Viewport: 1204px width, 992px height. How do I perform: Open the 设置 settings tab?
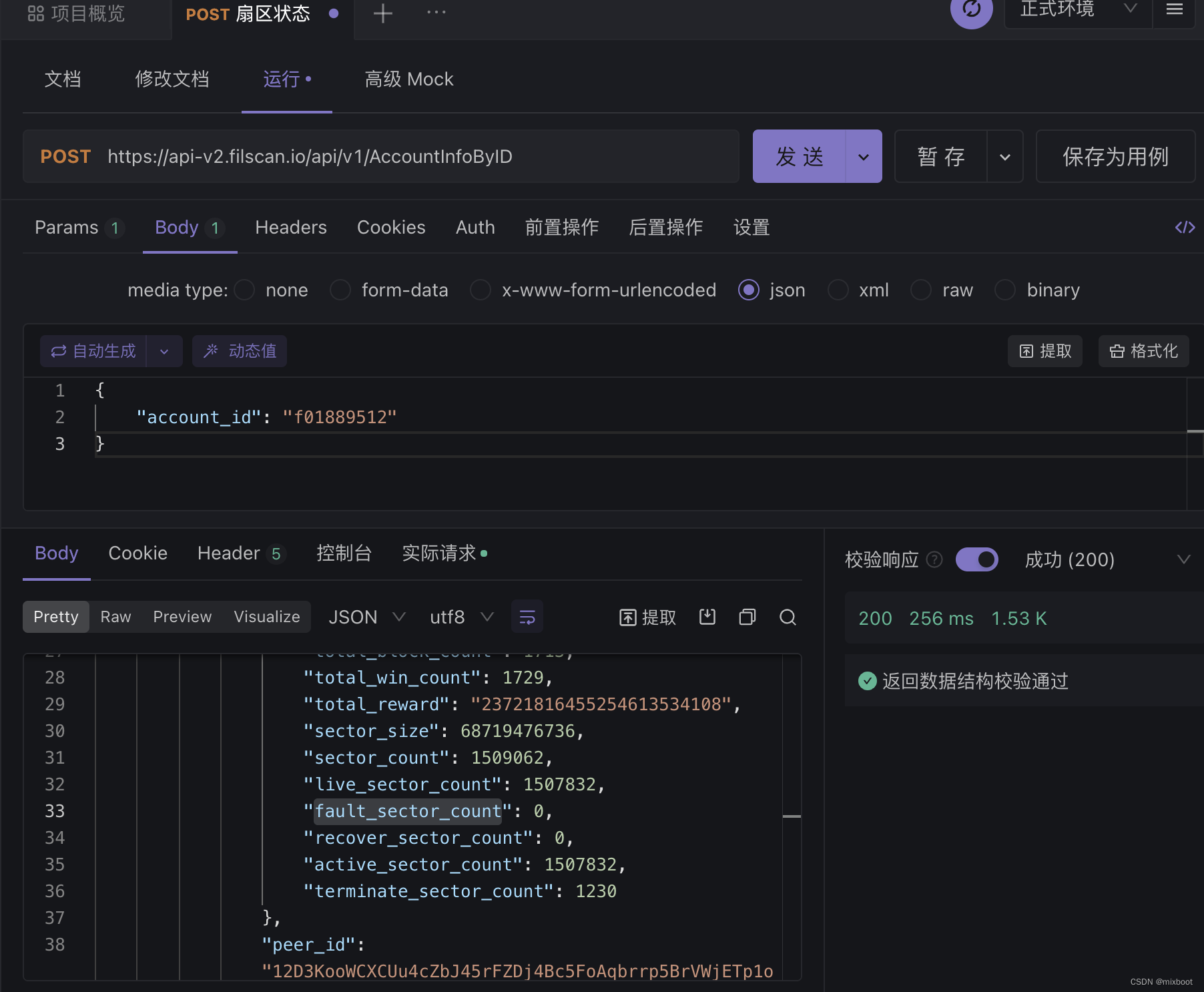click(751, 228)
